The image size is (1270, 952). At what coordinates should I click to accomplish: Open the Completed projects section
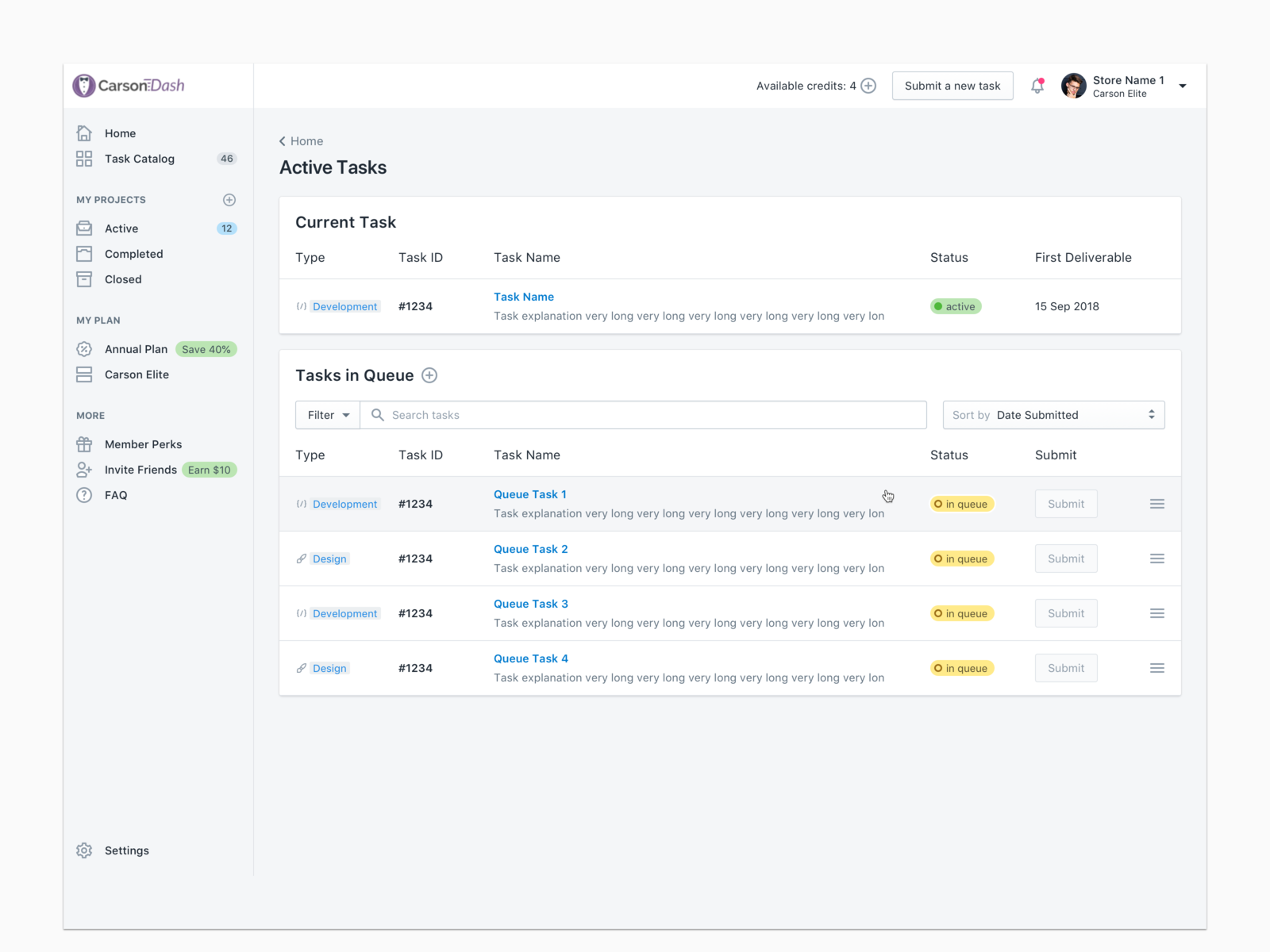[133, 254]
